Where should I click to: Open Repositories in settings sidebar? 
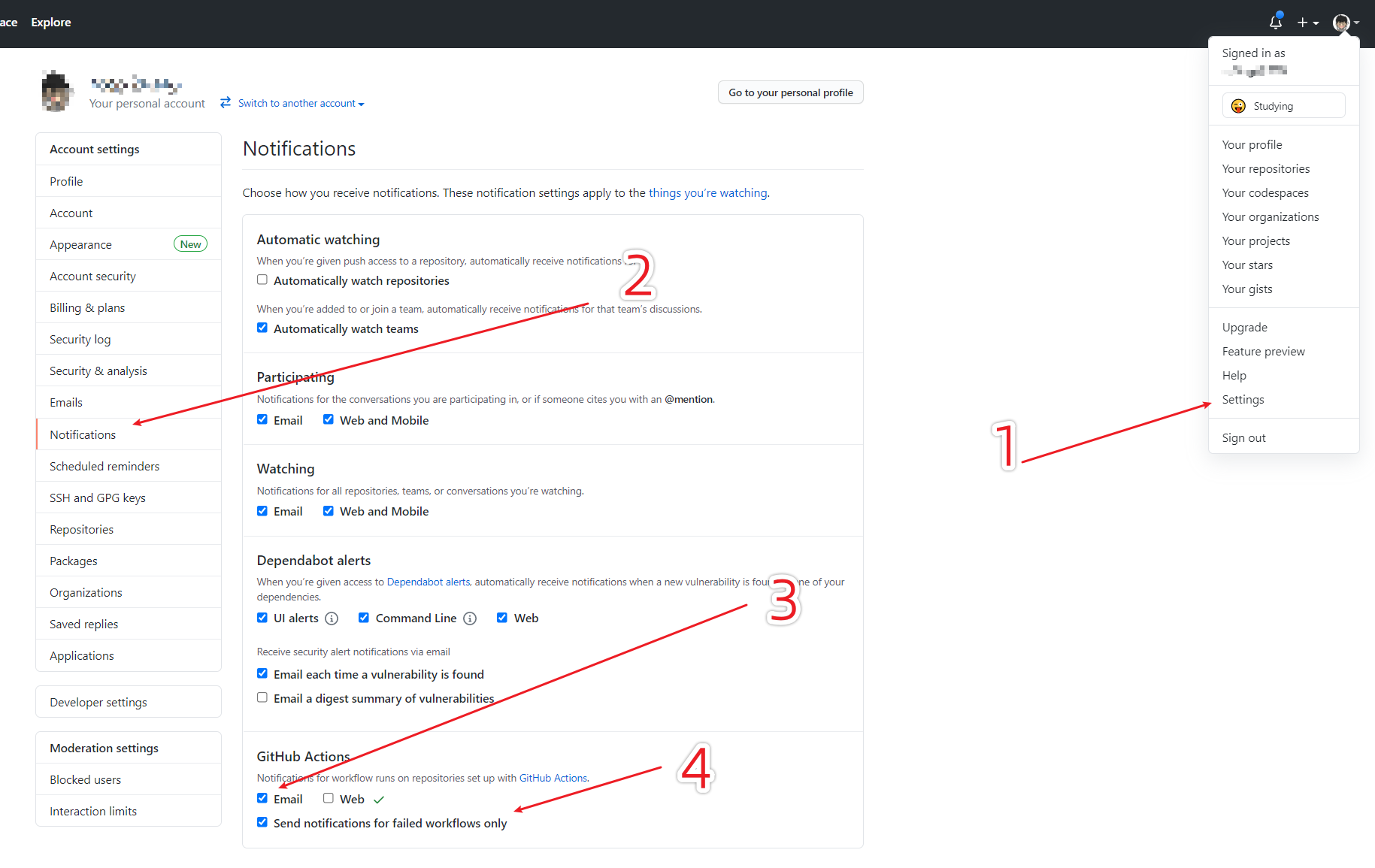129,529
